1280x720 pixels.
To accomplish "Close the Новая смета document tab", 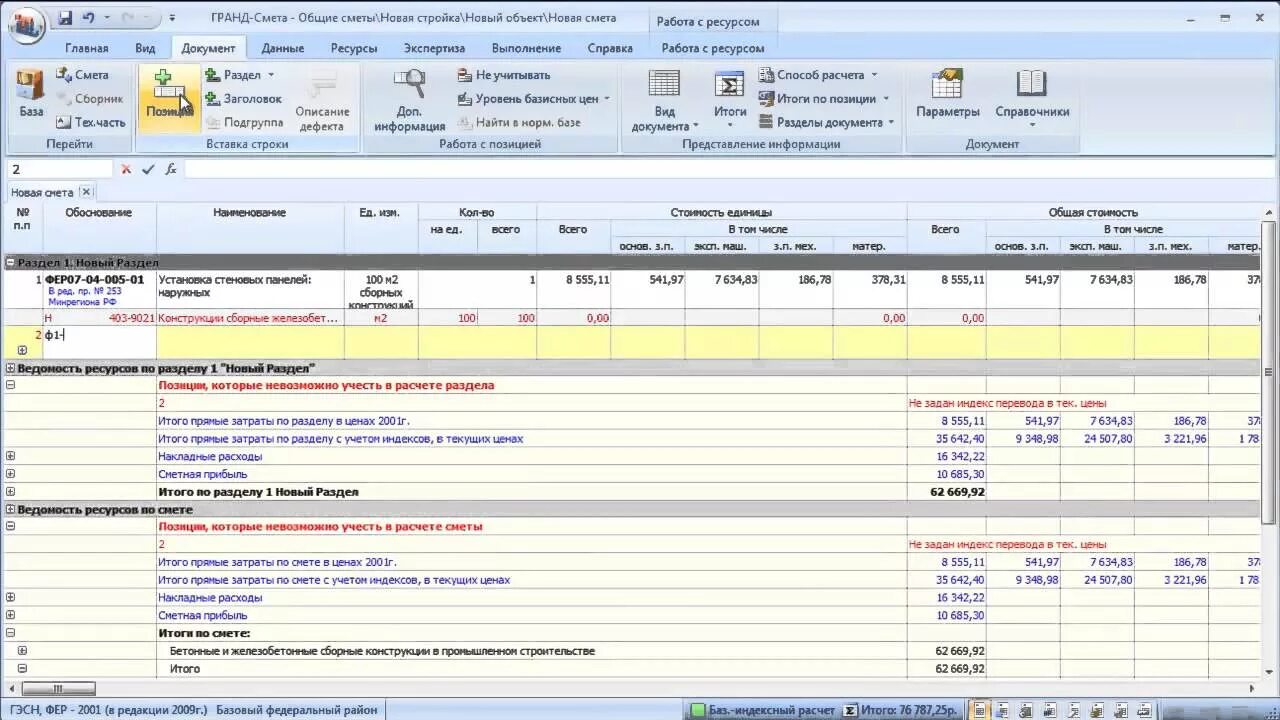I will pos(86,192).
